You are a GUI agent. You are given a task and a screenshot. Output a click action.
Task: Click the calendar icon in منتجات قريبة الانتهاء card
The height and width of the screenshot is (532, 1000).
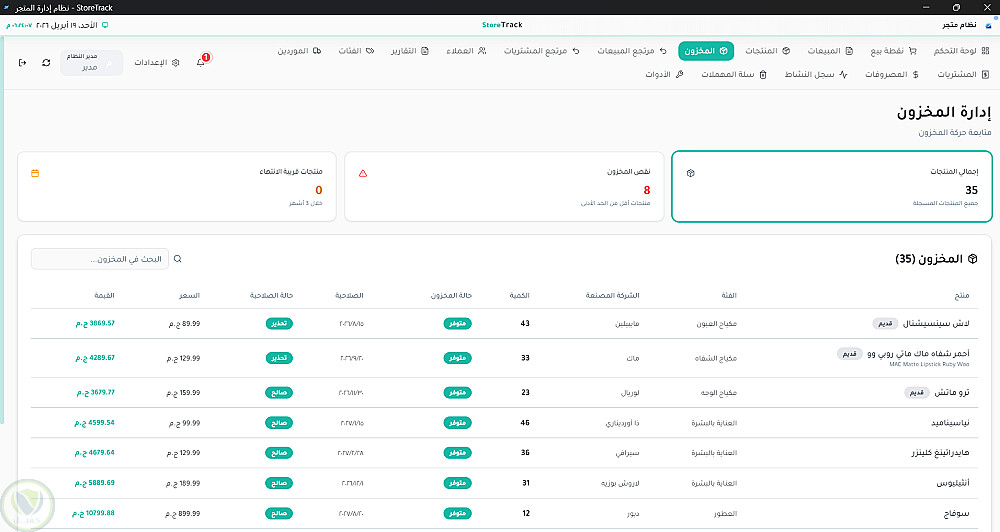(x=35, y=173)
